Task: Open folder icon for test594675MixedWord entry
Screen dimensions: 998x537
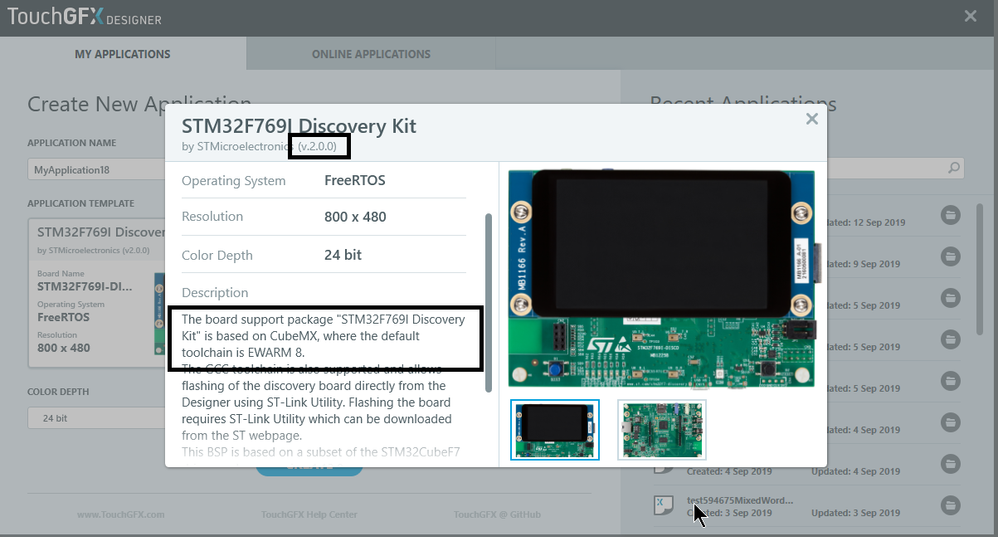Action: (x=950, y=505)
